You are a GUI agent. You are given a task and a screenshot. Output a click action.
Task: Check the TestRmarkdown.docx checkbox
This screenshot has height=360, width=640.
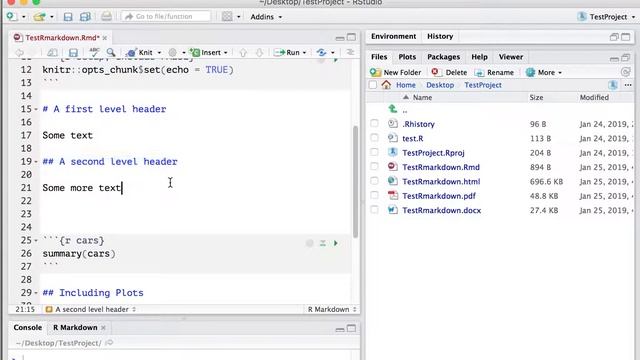click(374, 210)
